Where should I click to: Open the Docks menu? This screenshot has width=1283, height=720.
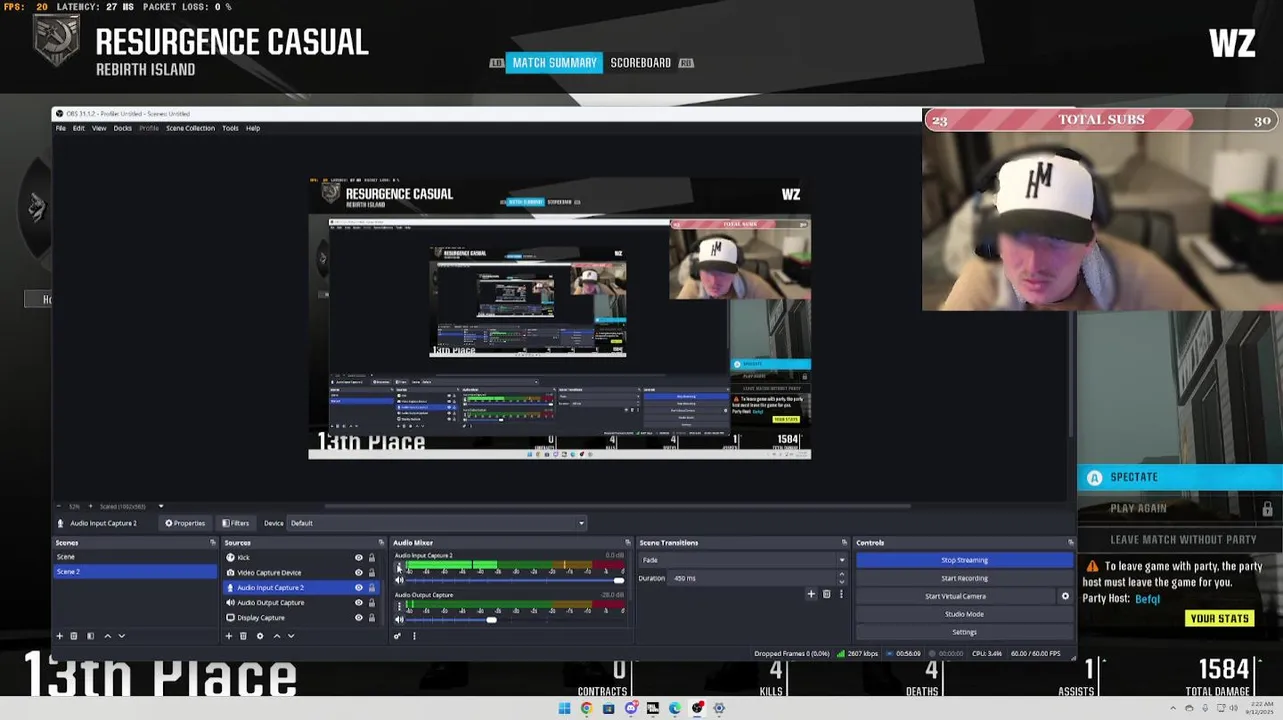[x=122, y=128]
